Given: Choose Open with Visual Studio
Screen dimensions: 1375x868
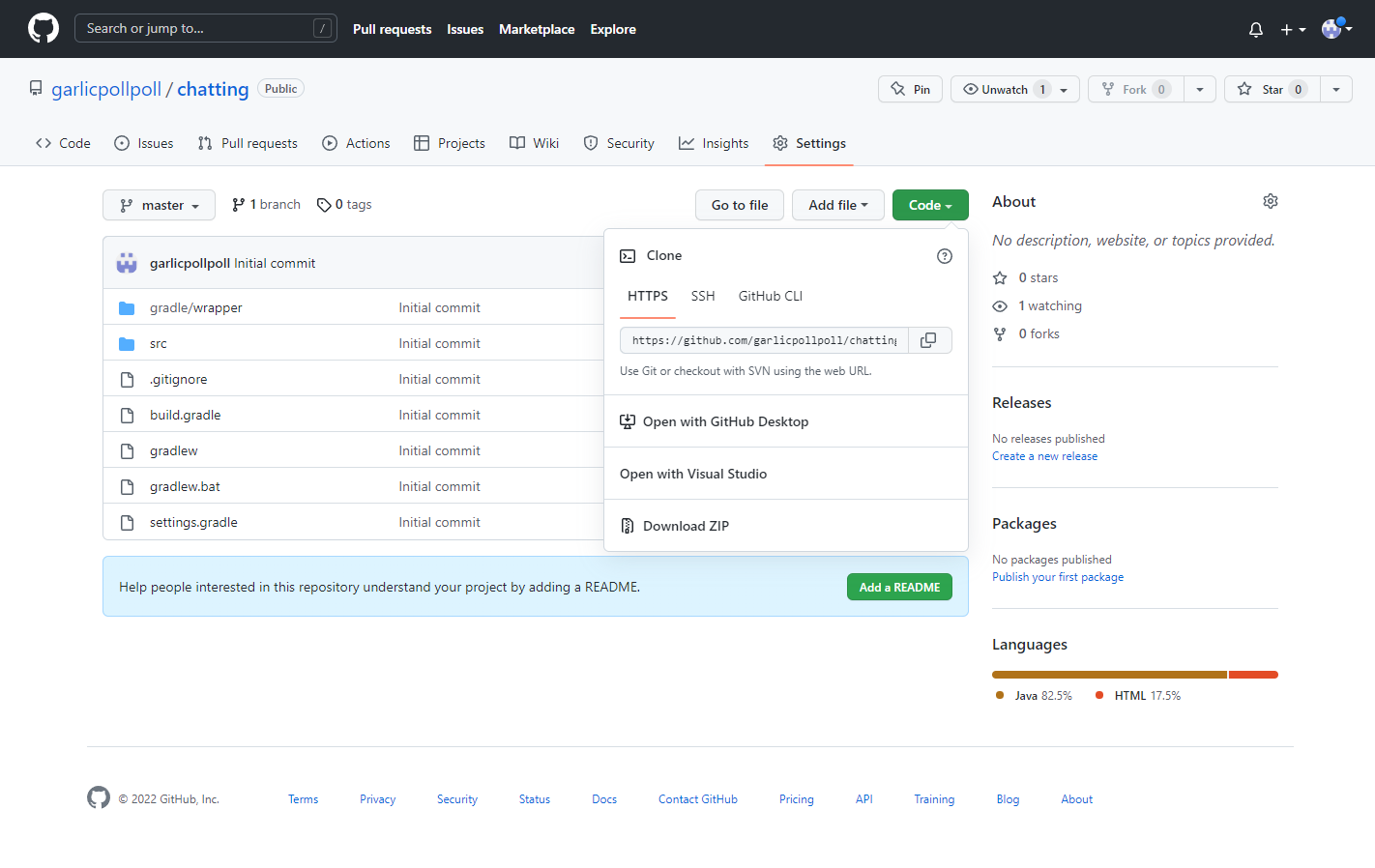Looking at the screenshot, I should [x=786, y=474].
